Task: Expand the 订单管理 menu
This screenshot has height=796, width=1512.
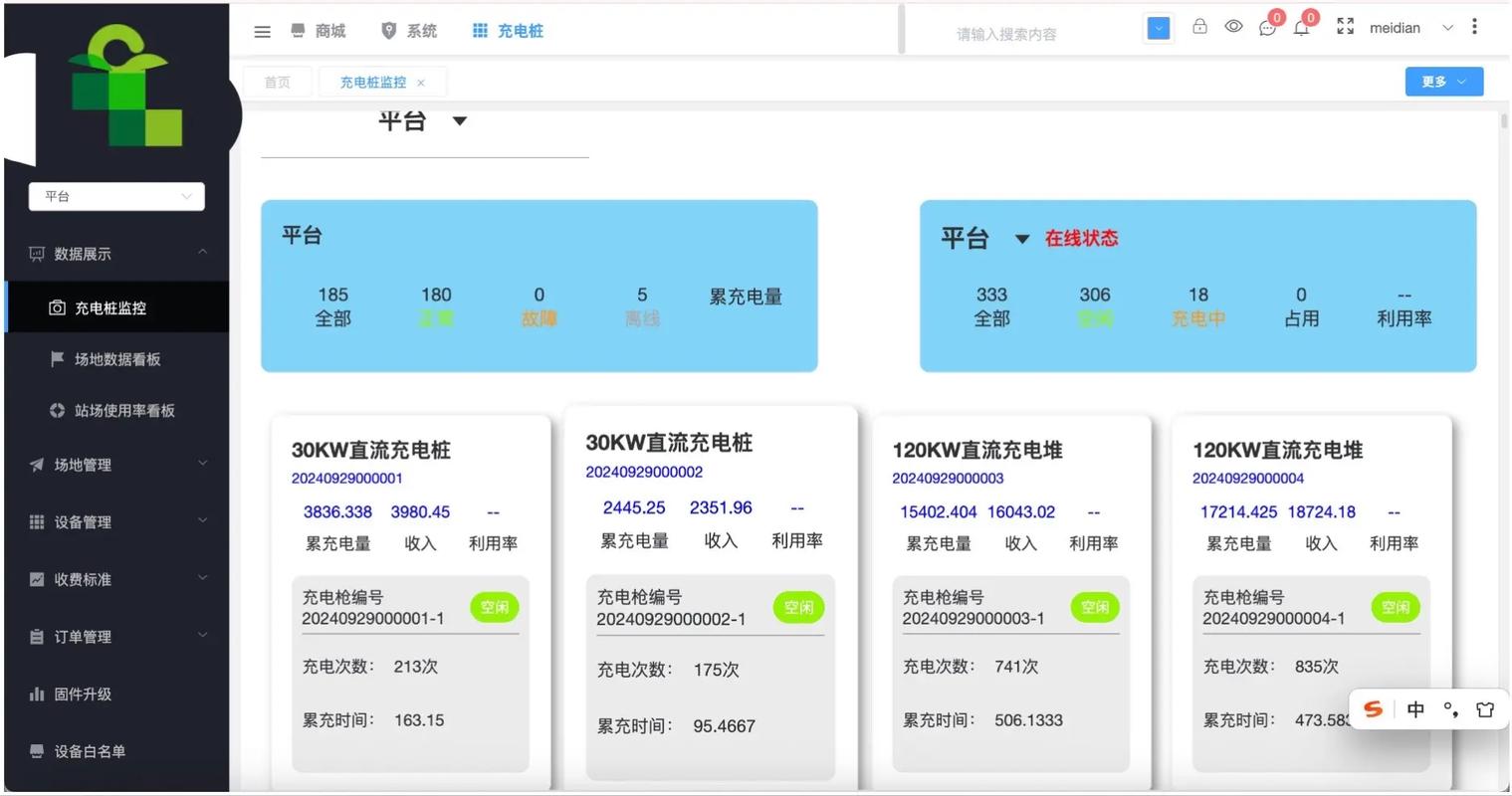Action: click(116, 636)
